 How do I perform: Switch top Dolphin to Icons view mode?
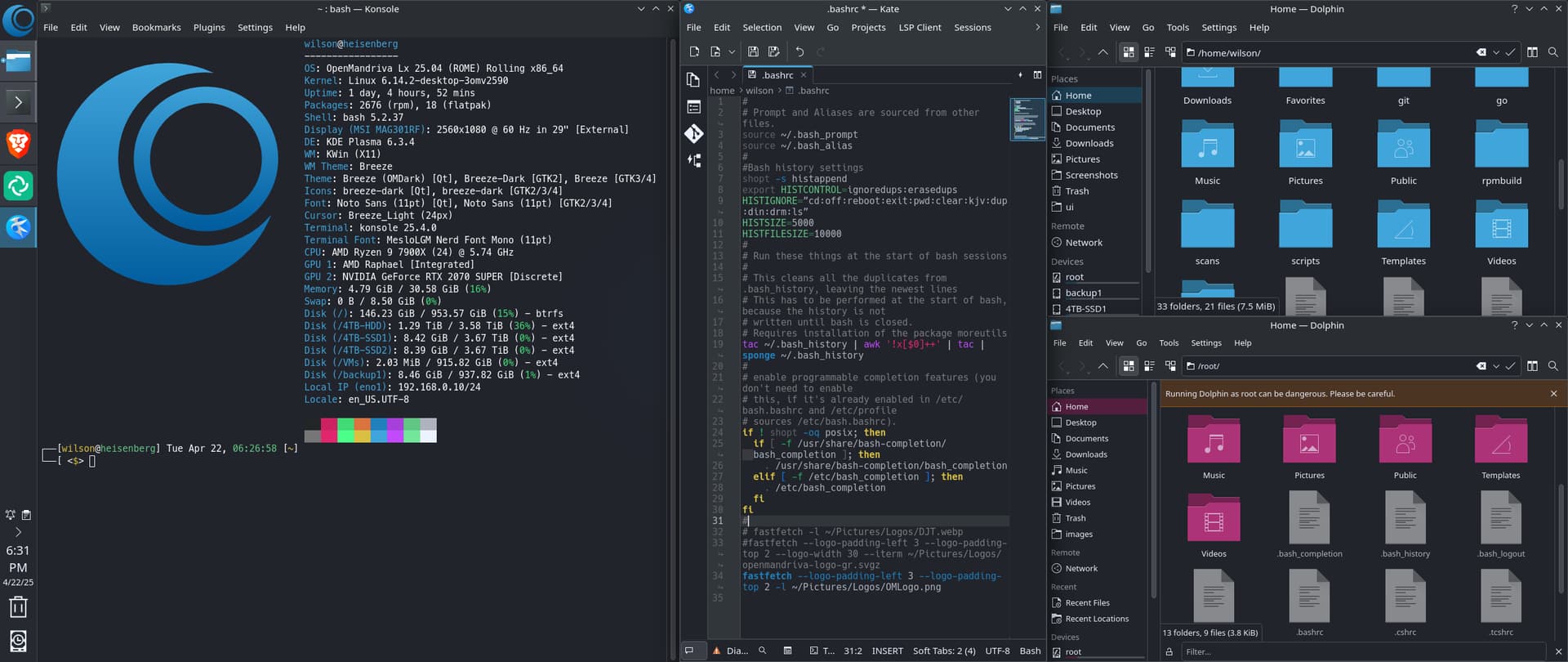pyautogui.click(x=1129, y=52)
